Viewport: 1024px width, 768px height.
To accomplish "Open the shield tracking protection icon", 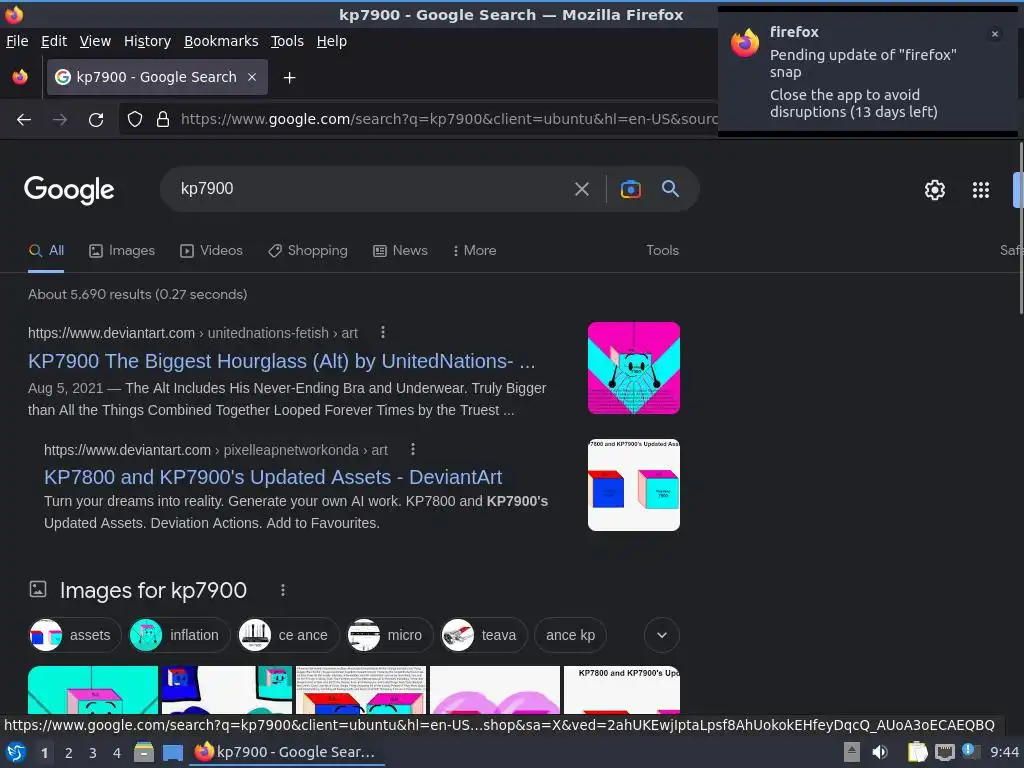I will pyautogui.click(x=135, y=120).
